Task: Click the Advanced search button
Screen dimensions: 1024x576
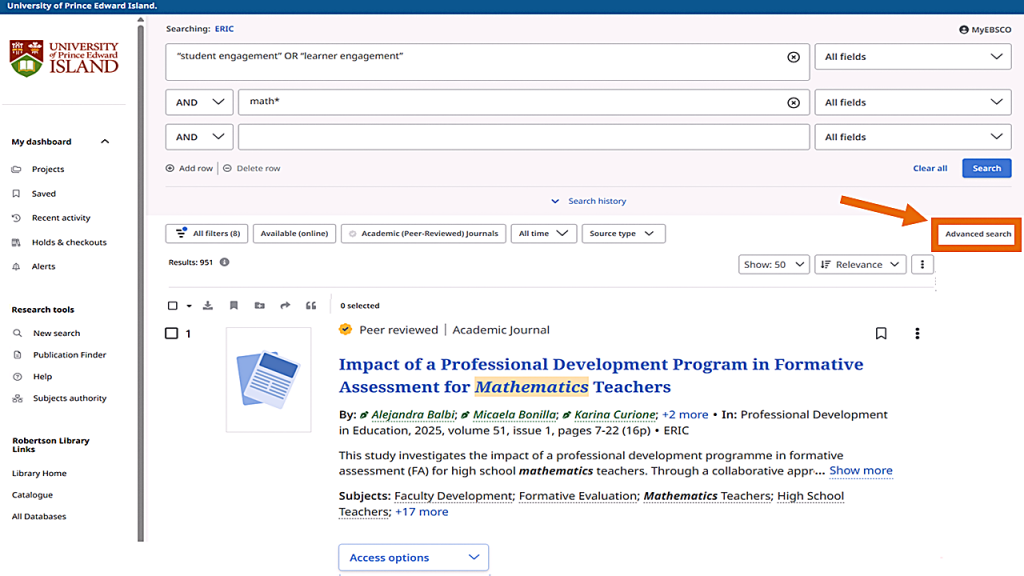Action: [978, 234]
